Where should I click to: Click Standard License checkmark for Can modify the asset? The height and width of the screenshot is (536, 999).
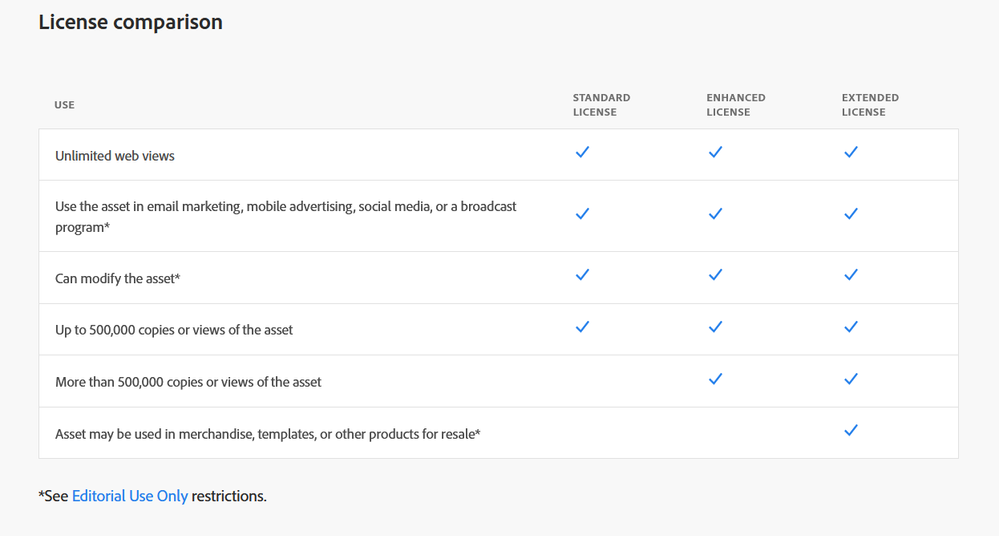click(x=582, y=275)
